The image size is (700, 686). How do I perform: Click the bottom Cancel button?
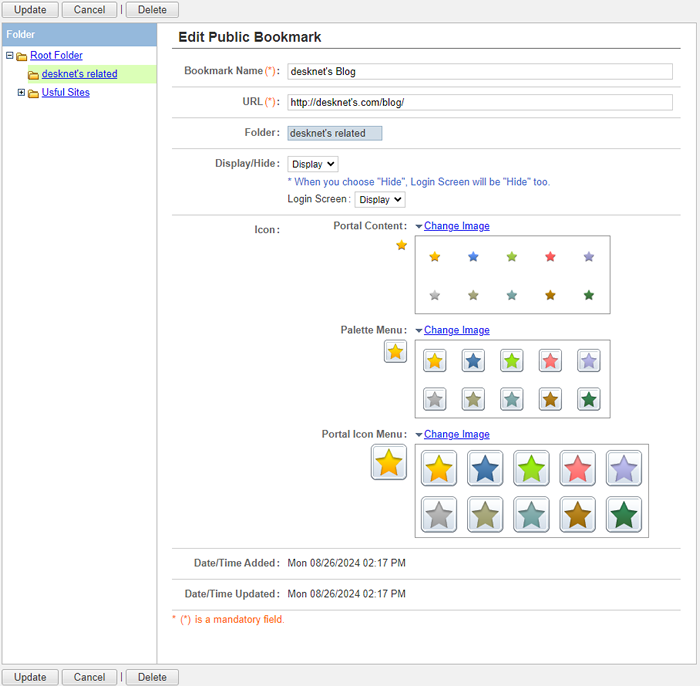[89, 677]
